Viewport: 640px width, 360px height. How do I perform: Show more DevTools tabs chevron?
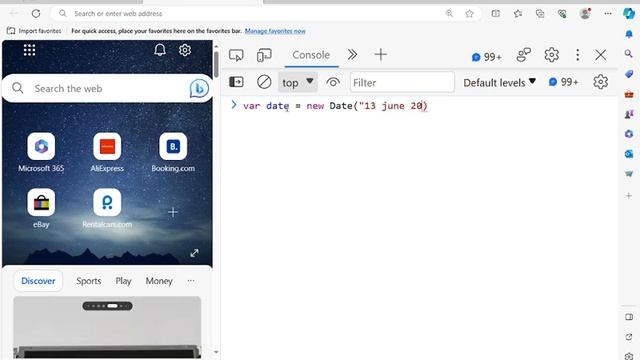pos(352,55)
